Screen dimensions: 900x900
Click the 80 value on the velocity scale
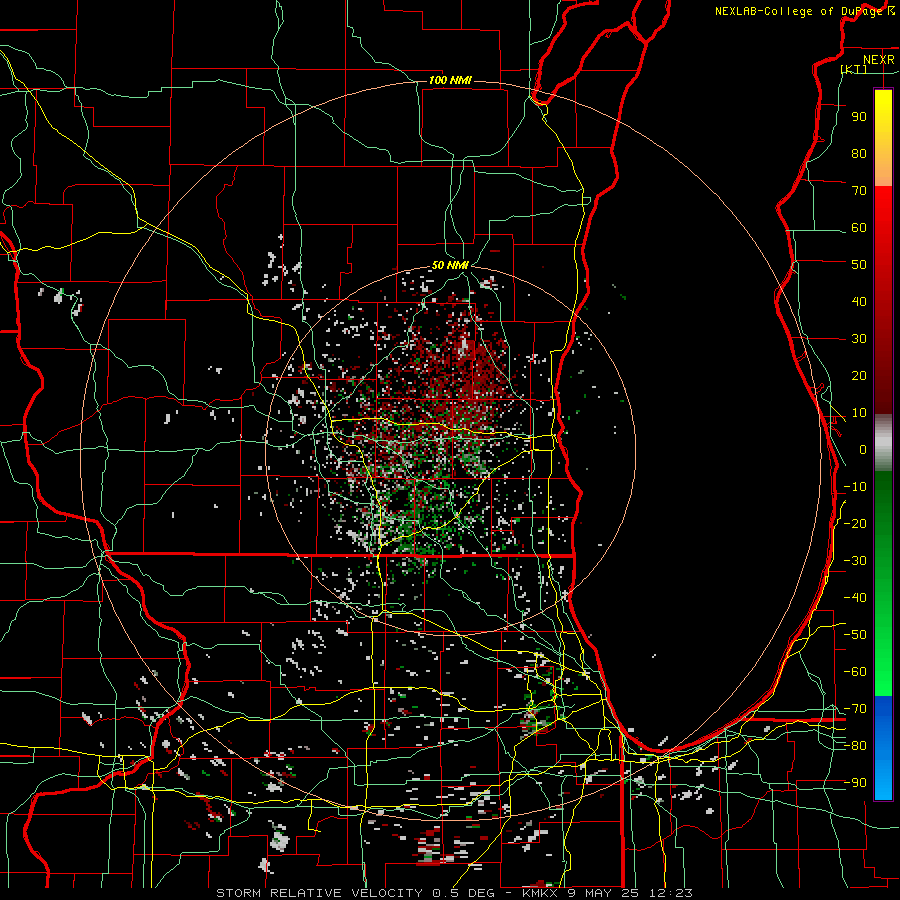pyautogui.click(x=859, y=154)
